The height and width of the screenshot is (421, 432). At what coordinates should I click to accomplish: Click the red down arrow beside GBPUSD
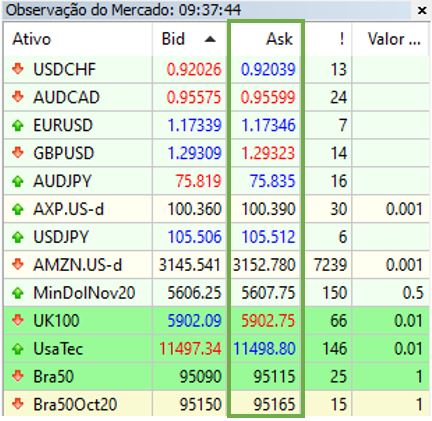(x=18, y=153)
